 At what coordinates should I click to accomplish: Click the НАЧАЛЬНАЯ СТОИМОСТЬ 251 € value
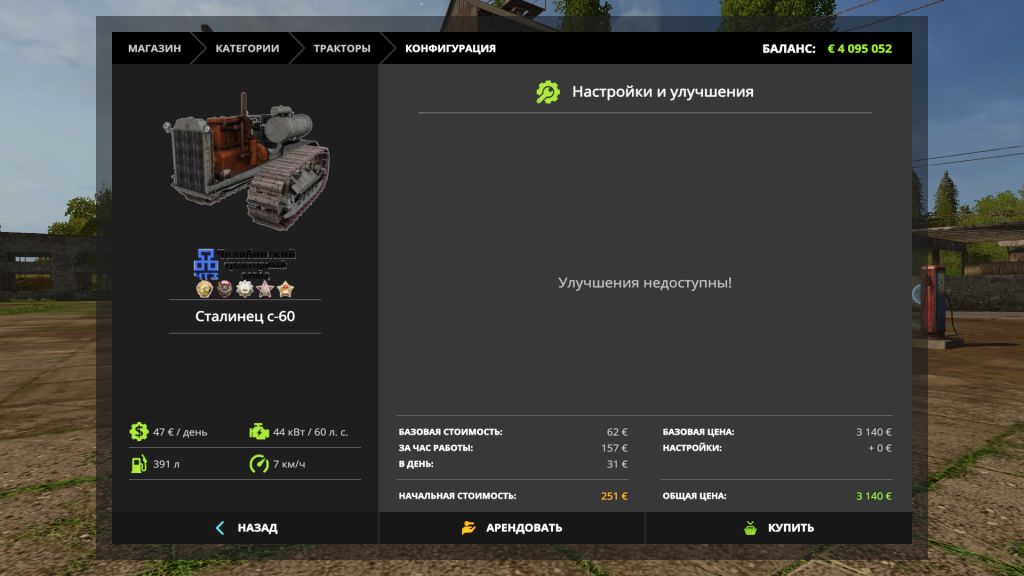(614, 496)
